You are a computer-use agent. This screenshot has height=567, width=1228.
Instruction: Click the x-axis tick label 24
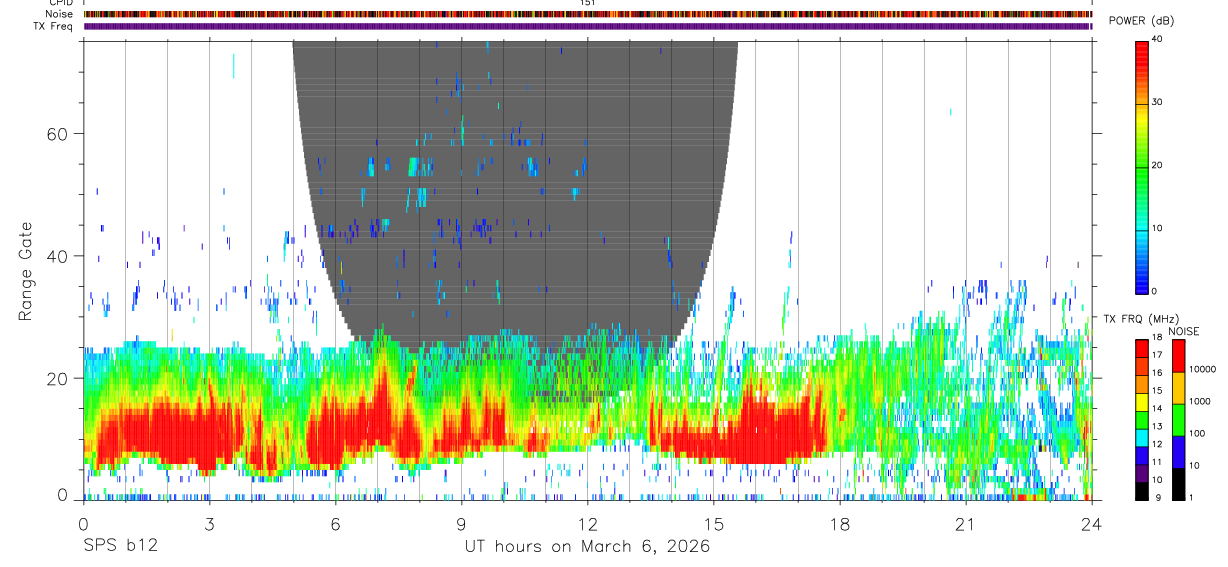1091,524
